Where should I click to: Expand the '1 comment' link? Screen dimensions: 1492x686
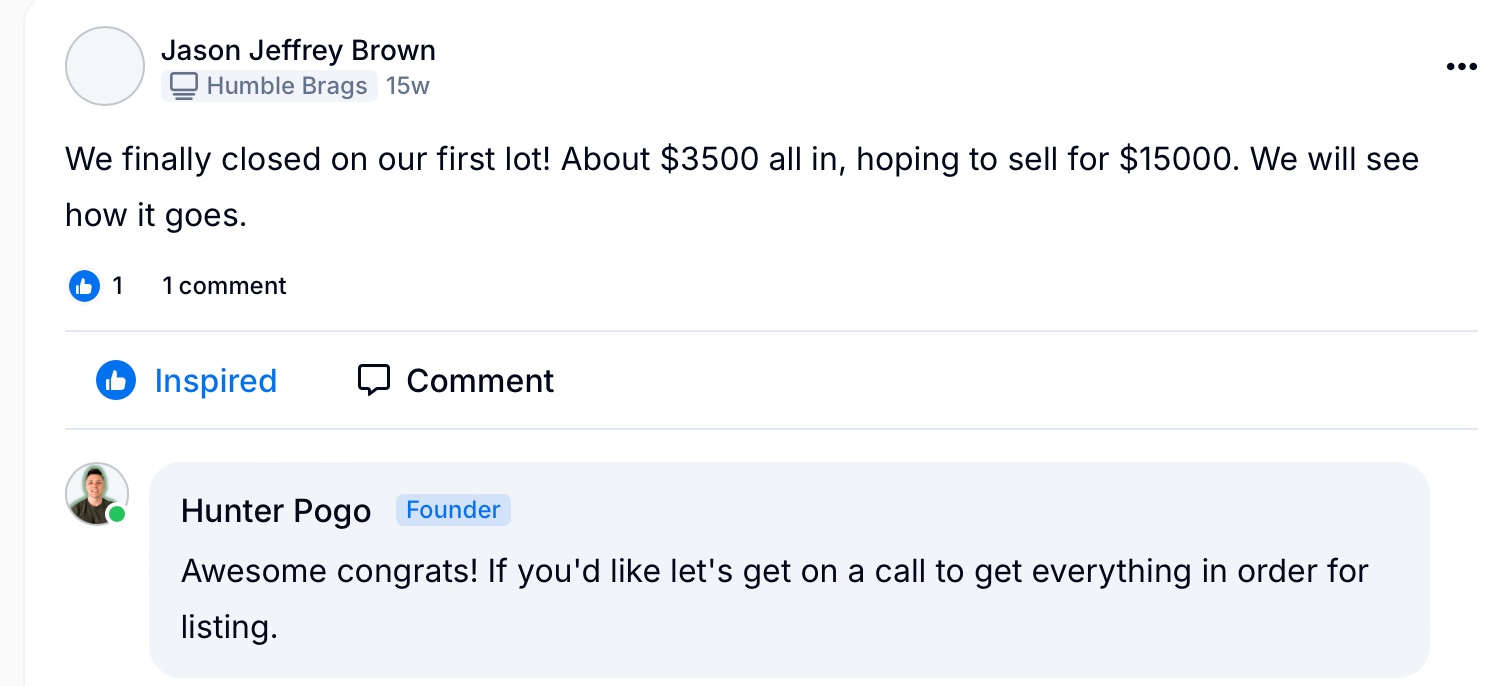(x=225, y=286)
